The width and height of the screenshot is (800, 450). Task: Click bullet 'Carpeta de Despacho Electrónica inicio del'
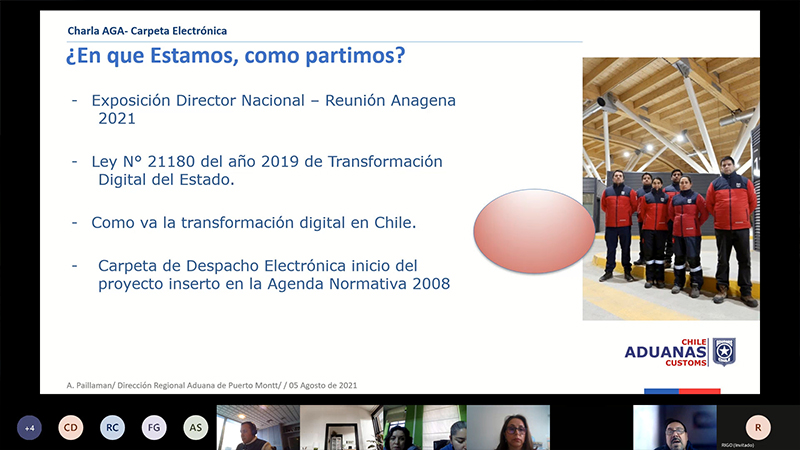(258, 266)
